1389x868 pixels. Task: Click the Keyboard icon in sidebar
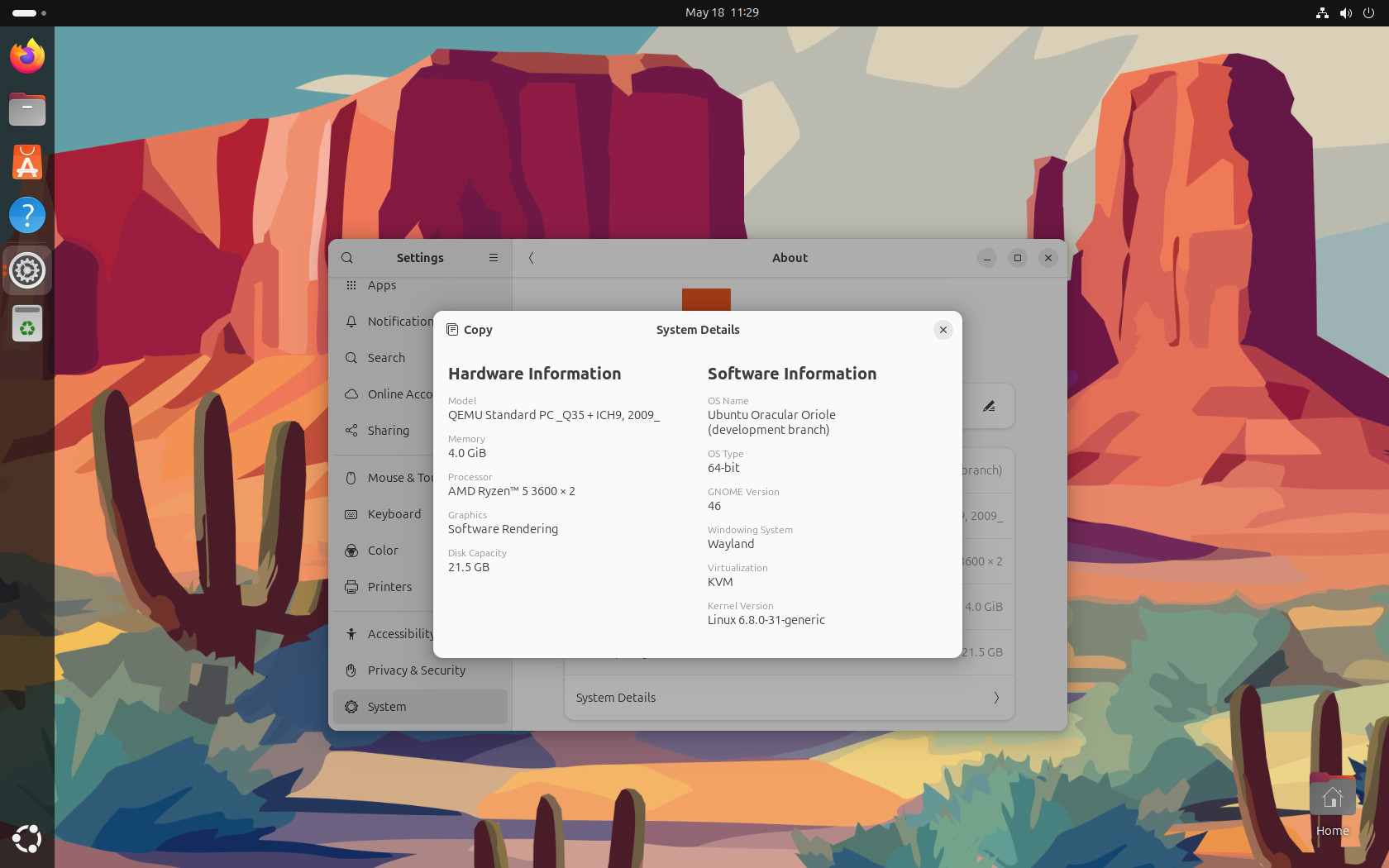(351, 514)
